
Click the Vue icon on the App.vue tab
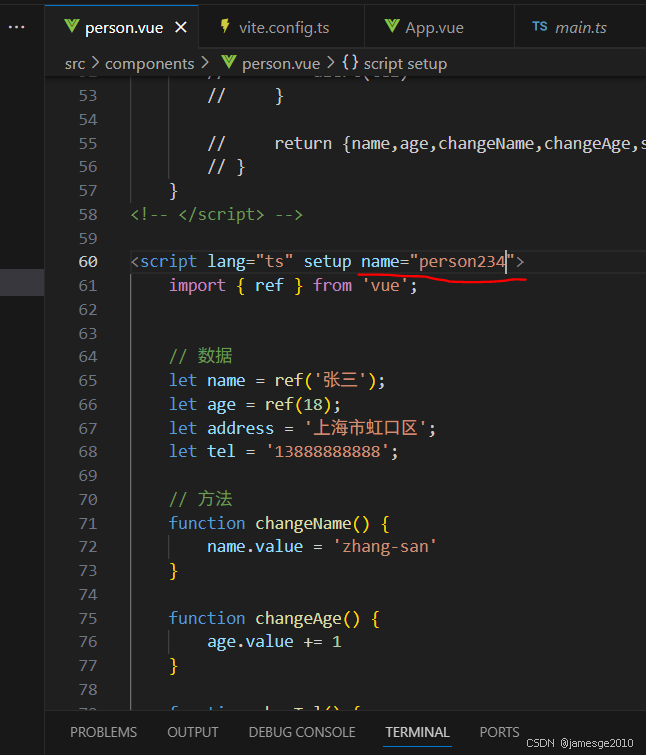[x=392, y=26]
